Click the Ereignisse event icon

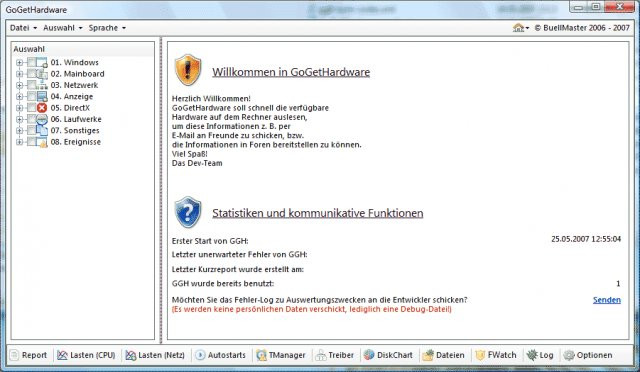click(42, 142)
